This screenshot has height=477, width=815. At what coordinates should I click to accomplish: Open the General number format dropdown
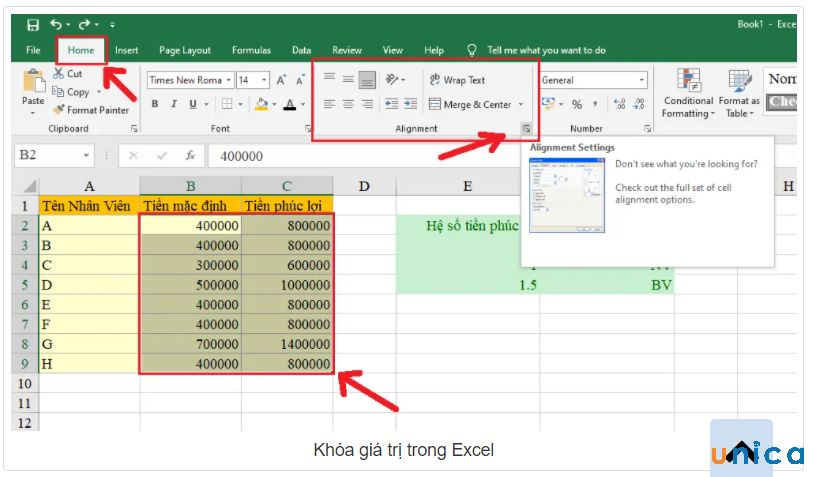[641, 80]
